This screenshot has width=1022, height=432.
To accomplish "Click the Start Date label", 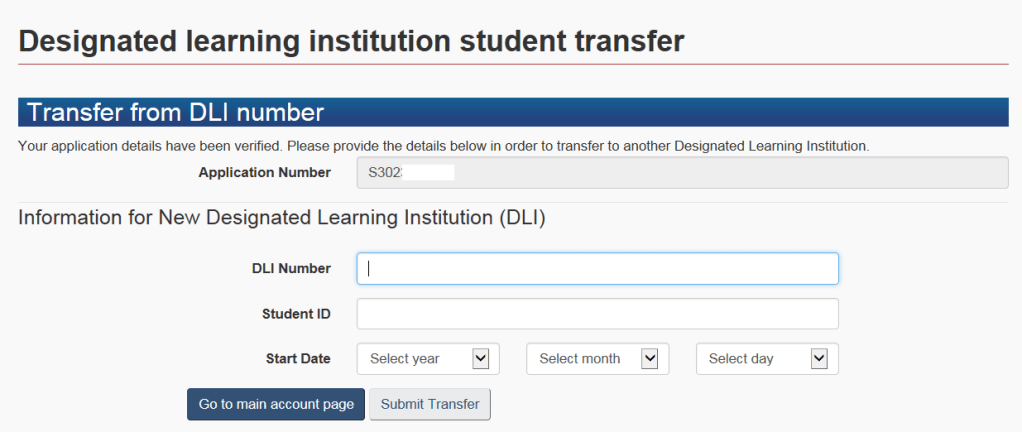I will (x=298, y=358).
